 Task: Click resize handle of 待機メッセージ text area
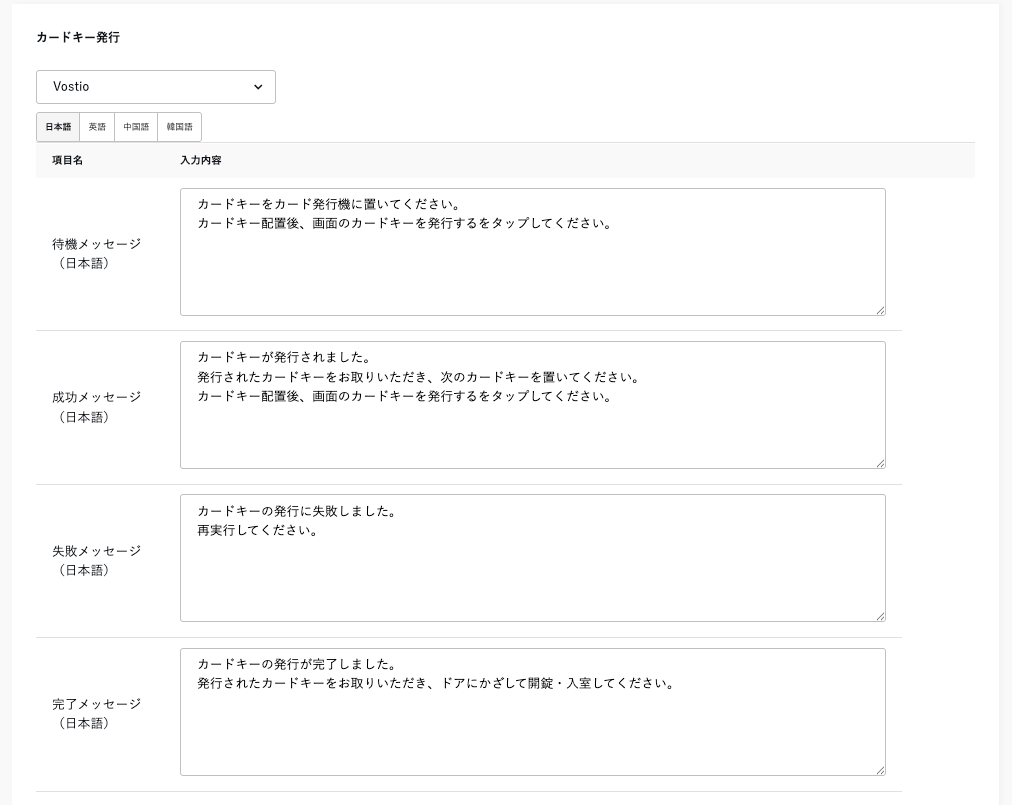(880, 310)
